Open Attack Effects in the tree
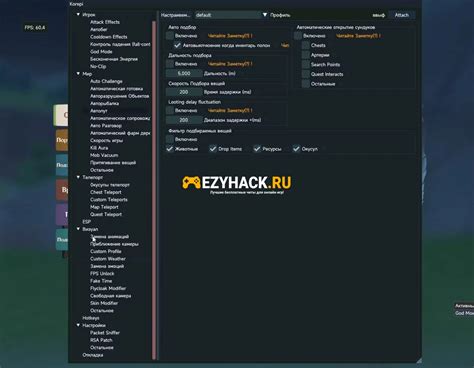This screenshot has height=368, width=474. click(x=105, y=22)
